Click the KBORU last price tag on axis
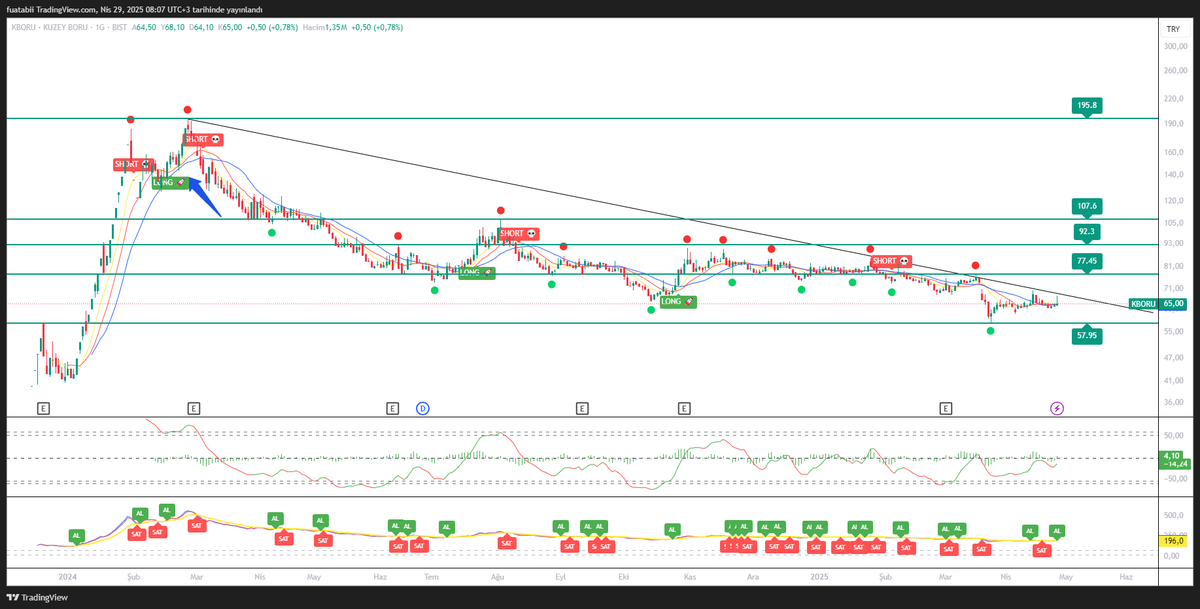 (x=1143, y=303)
